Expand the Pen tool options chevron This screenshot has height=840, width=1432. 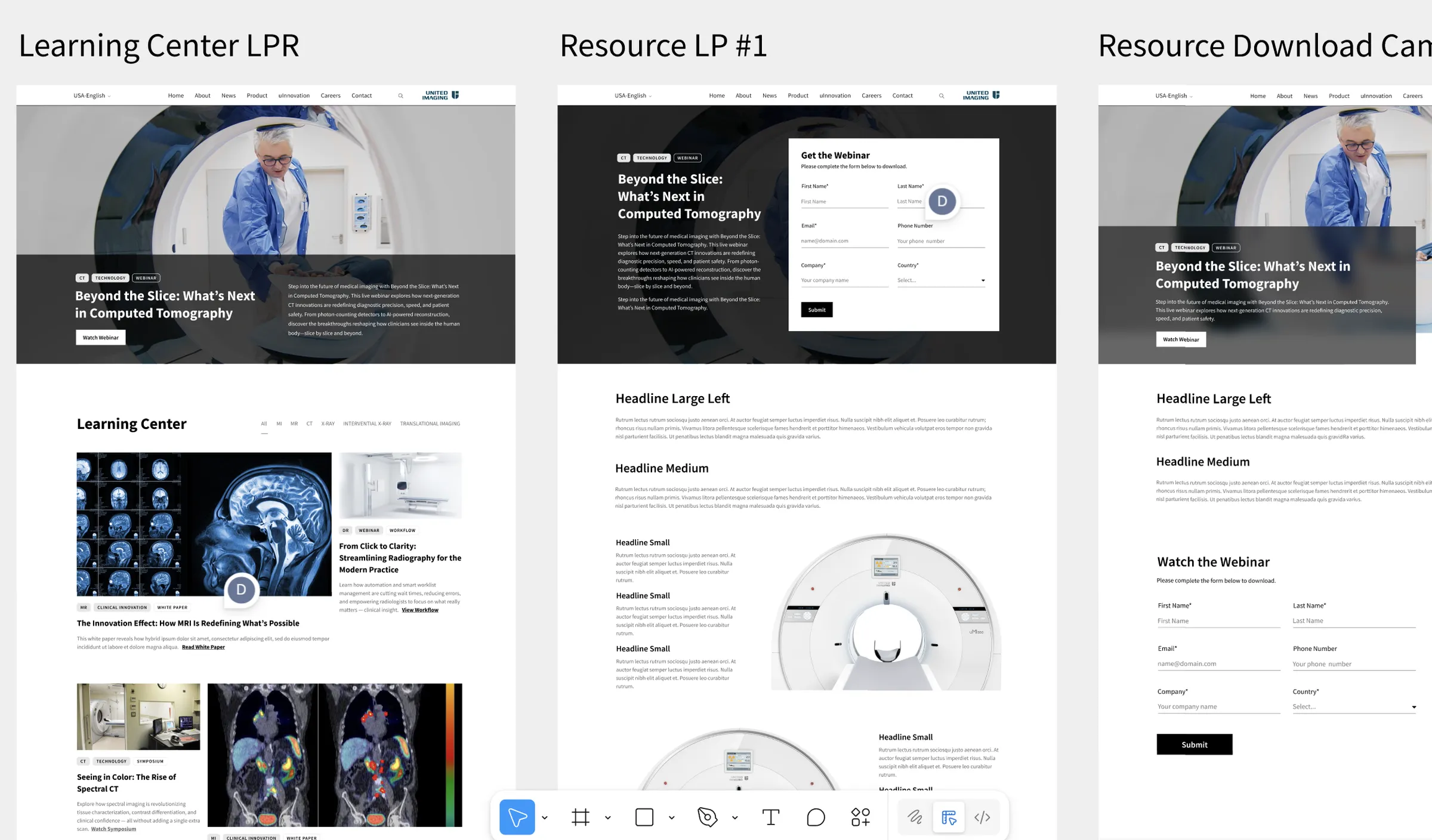pyautogui.click(x=735, y=817)
